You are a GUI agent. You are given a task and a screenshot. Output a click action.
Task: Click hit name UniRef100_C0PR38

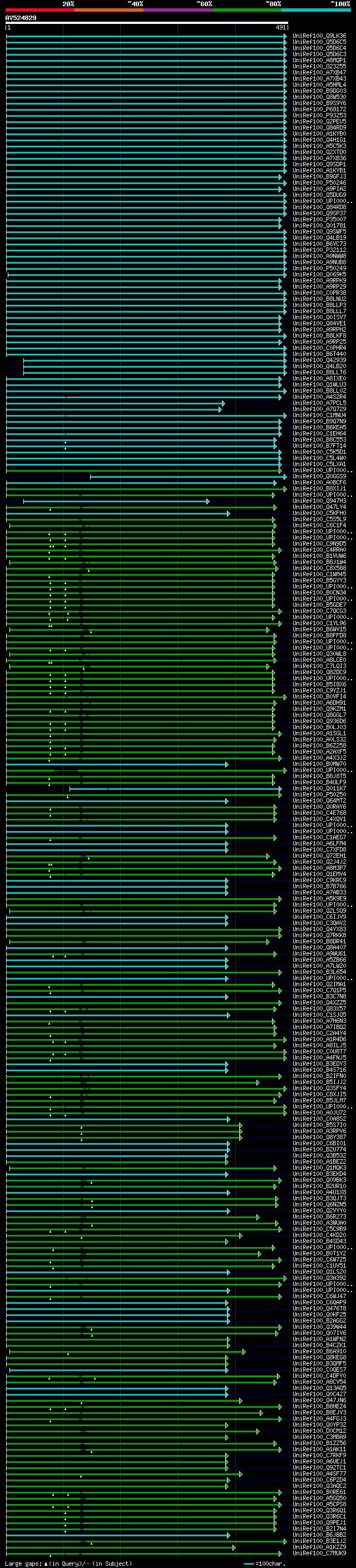319,293
